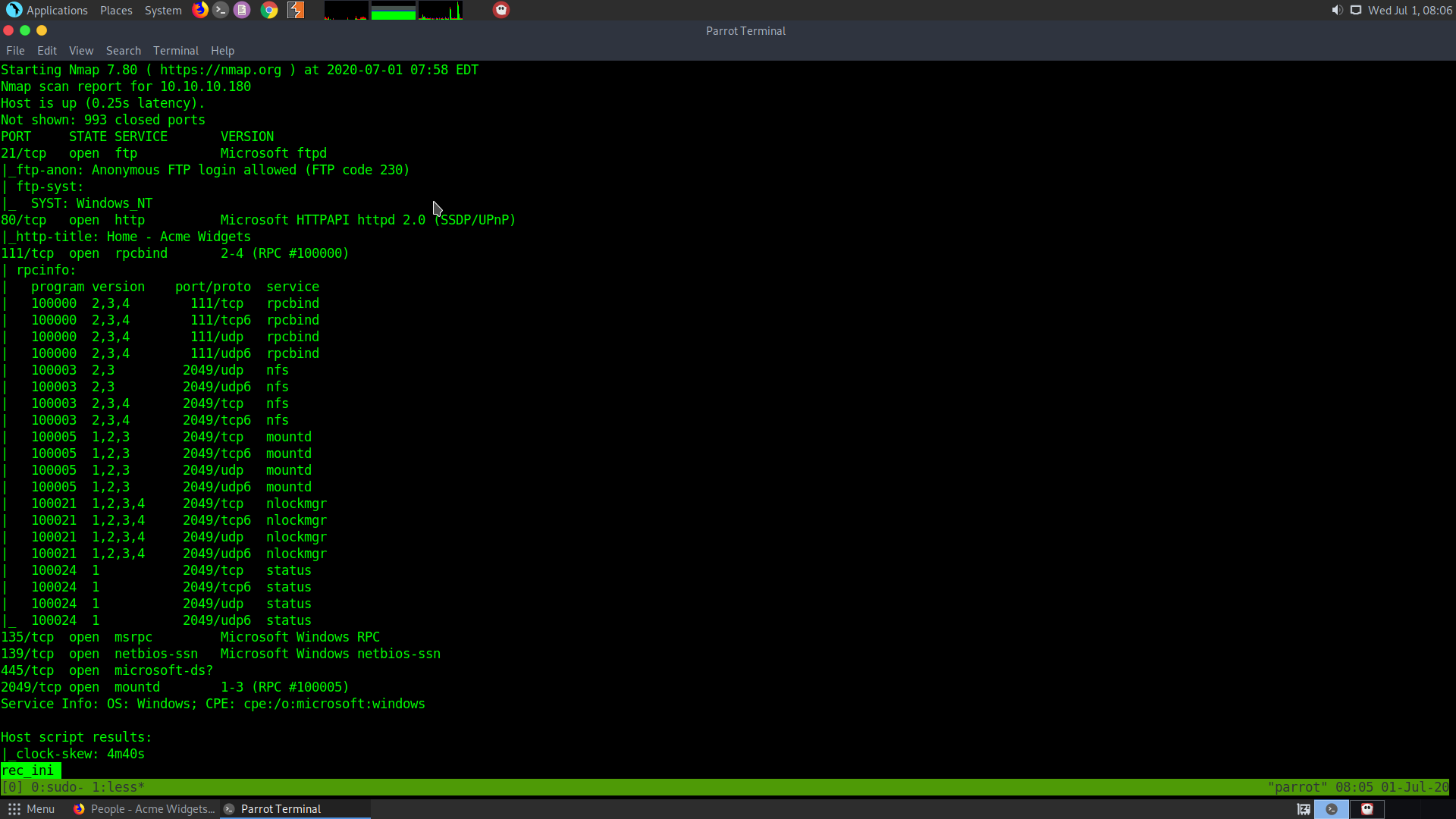Open the Places menu

coord(116,10)
